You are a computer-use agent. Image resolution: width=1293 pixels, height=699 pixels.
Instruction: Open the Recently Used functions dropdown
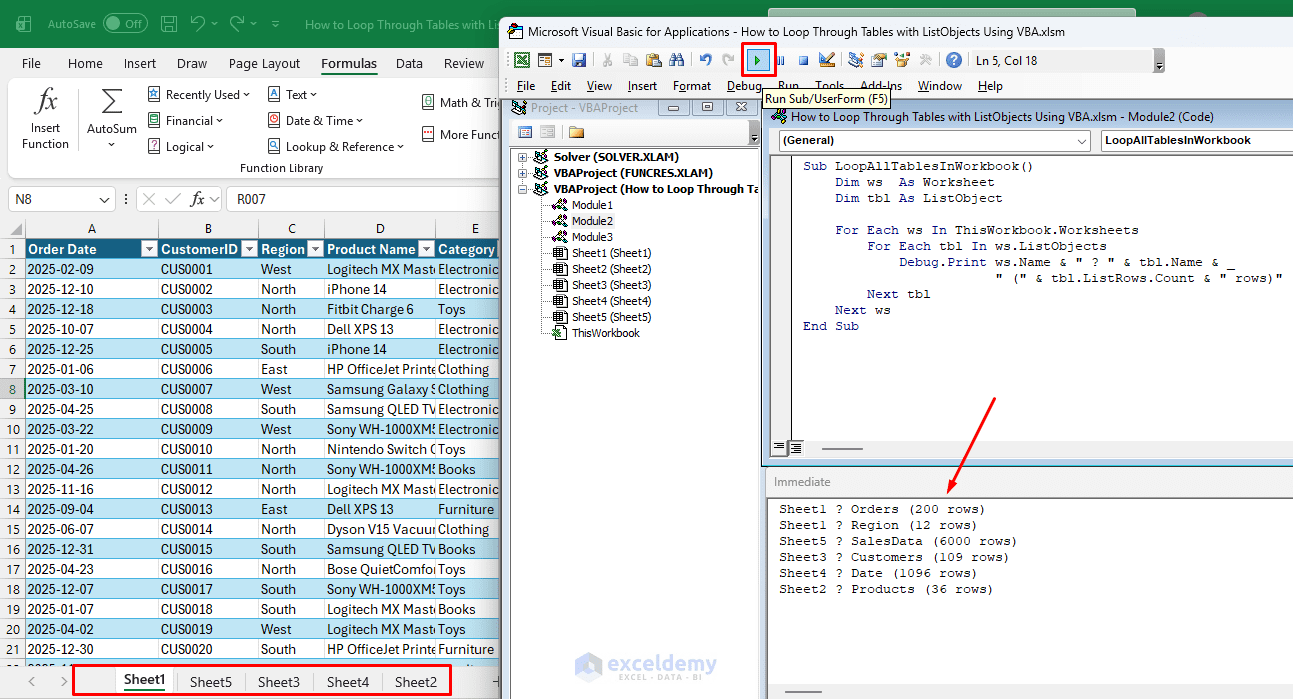click(x=200, y=94)
